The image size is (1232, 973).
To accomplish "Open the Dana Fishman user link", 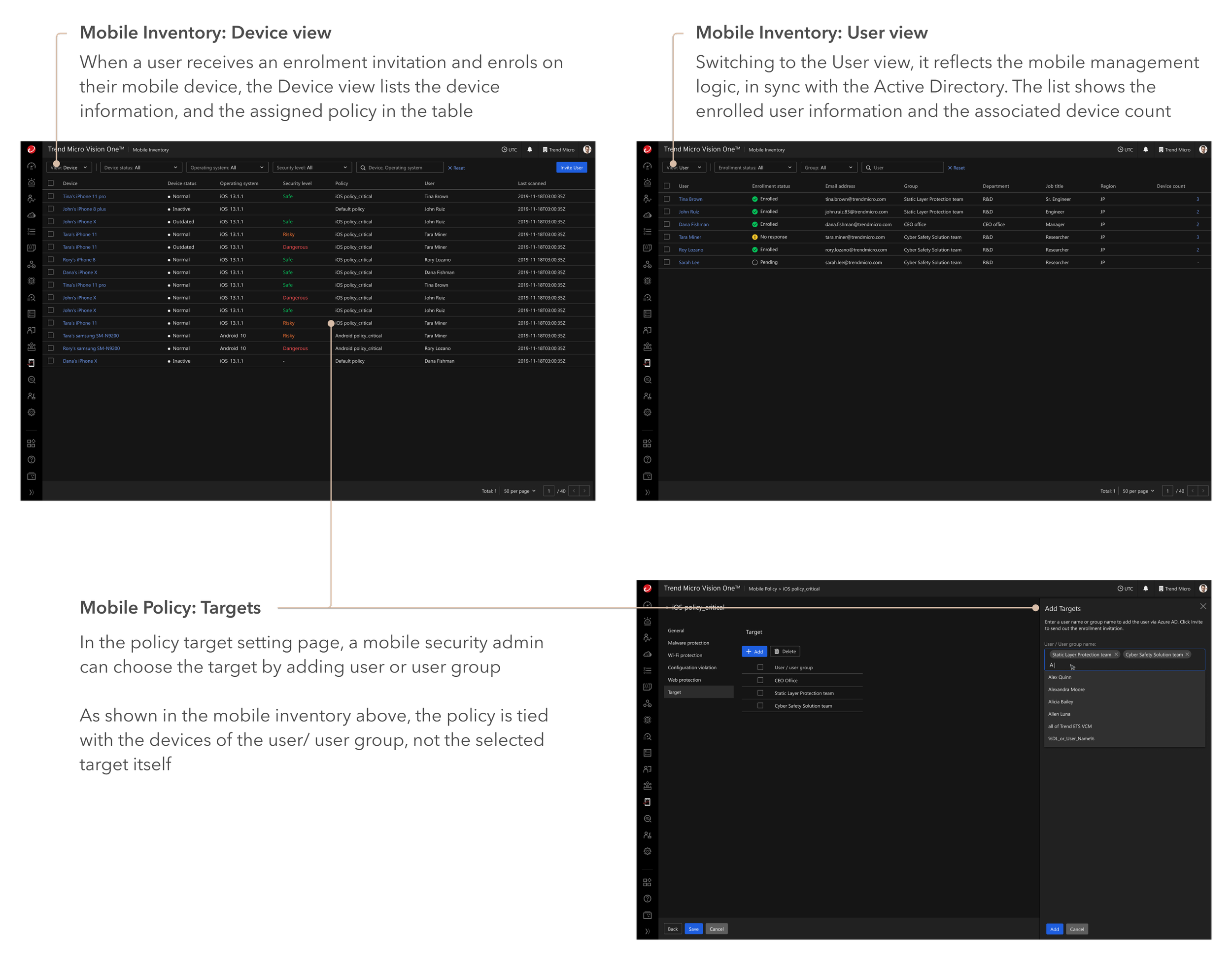I will tap(693, 224).
